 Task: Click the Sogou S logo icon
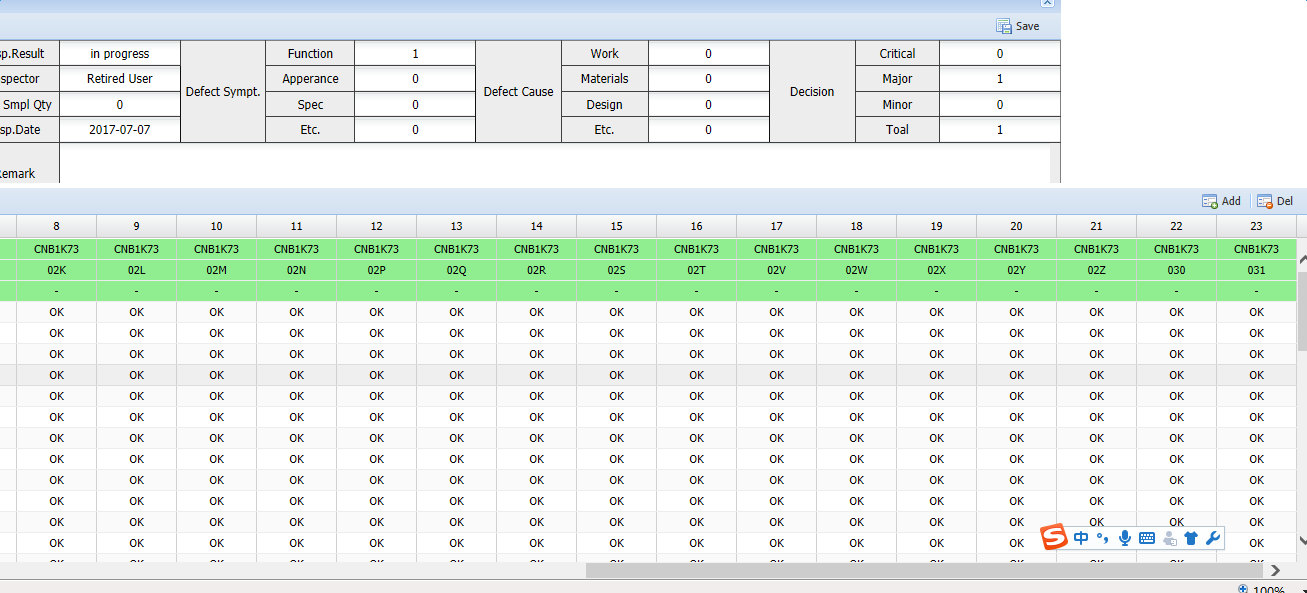click(1054, 538)
